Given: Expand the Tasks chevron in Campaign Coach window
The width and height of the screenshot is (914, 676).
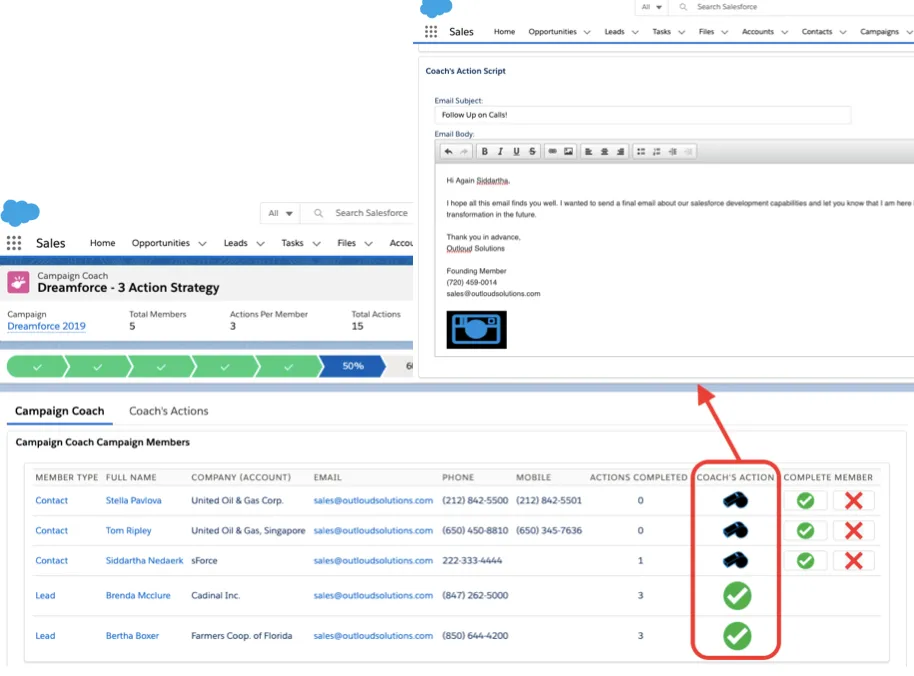Looking at the screenshot, I should (x=317, y=244).
